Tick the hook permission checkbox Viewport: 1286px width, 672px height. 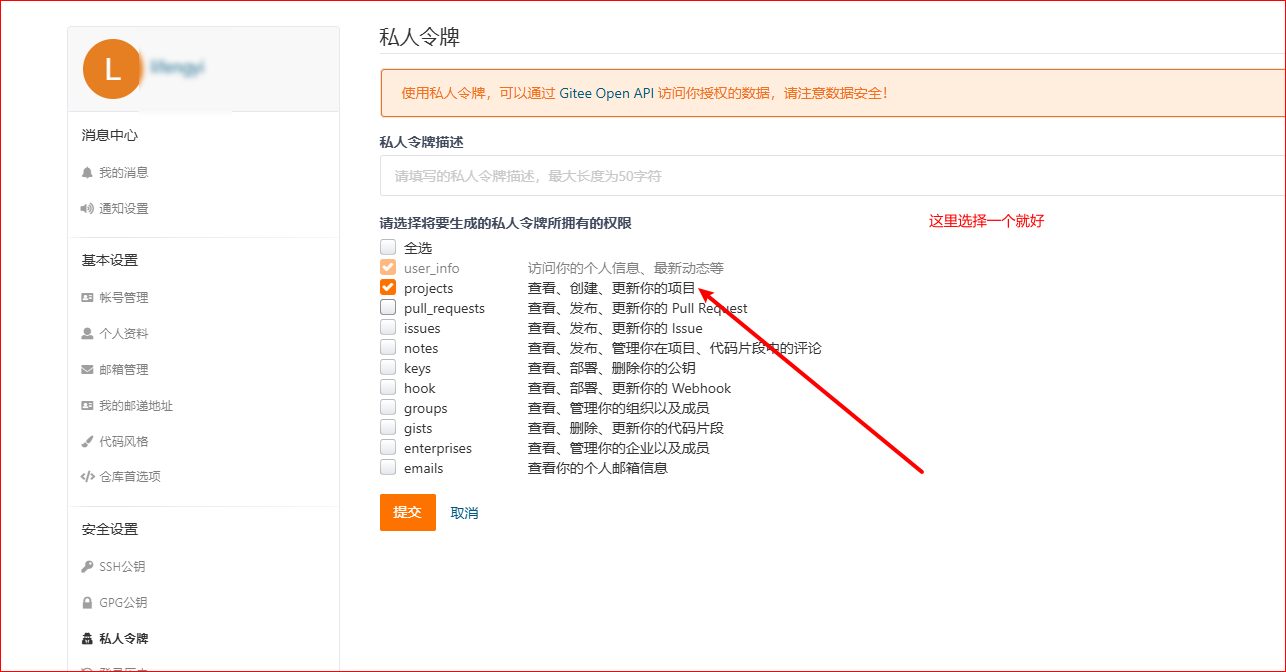coord(388,387)
